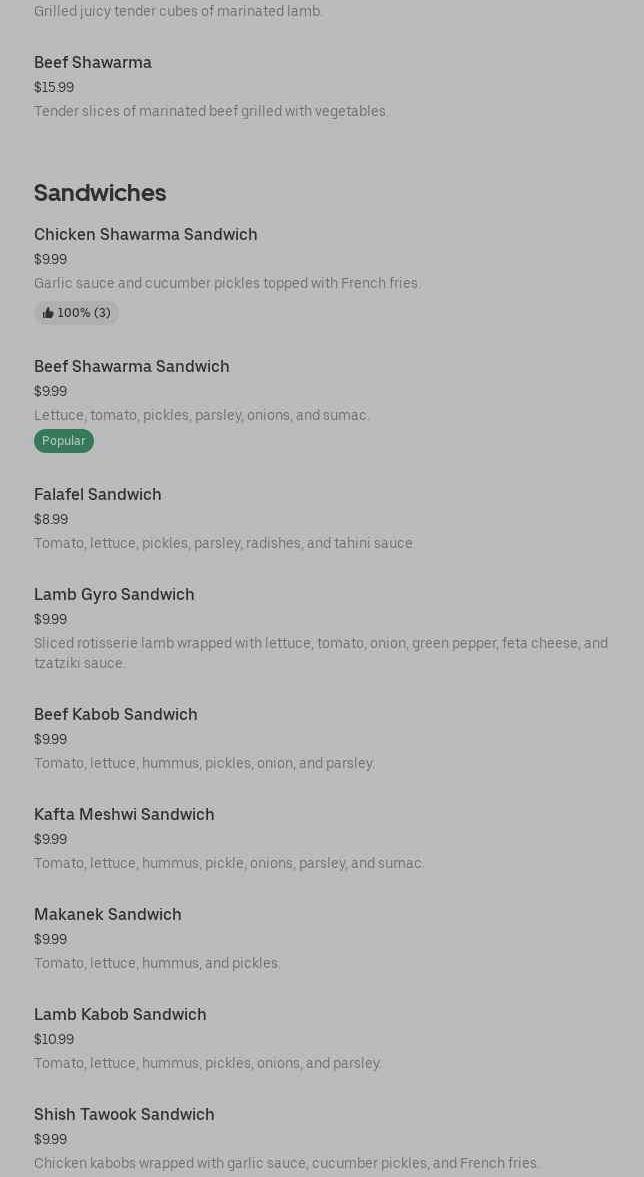Open the Lamb Gyro Sandwich item
Viewport: 644px width, 1177px height.
tap(114, 595)
